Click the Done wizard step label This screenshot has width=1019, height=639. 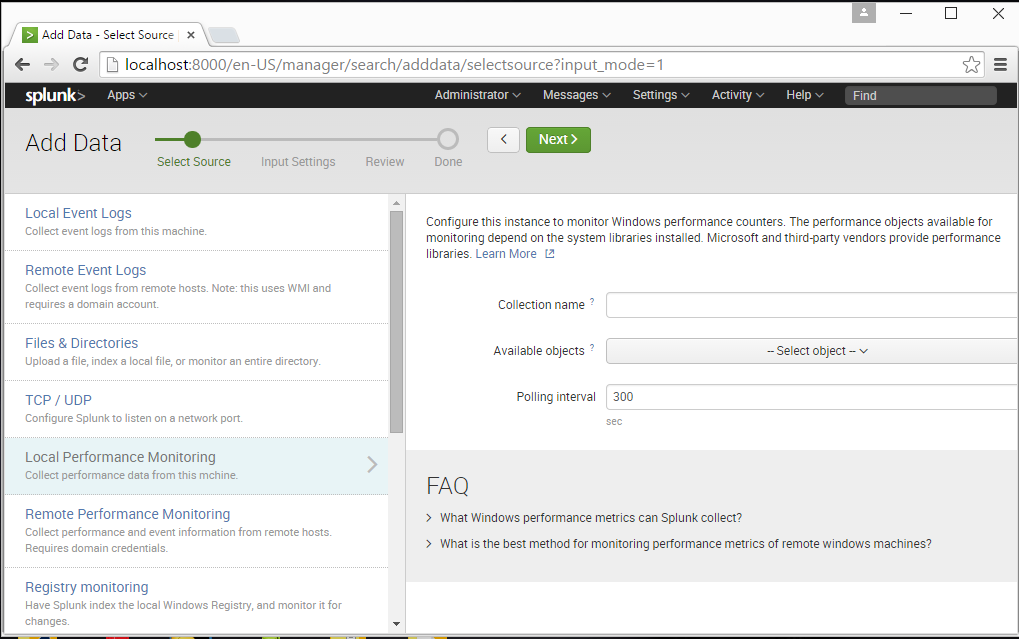[x=448, y=162]
